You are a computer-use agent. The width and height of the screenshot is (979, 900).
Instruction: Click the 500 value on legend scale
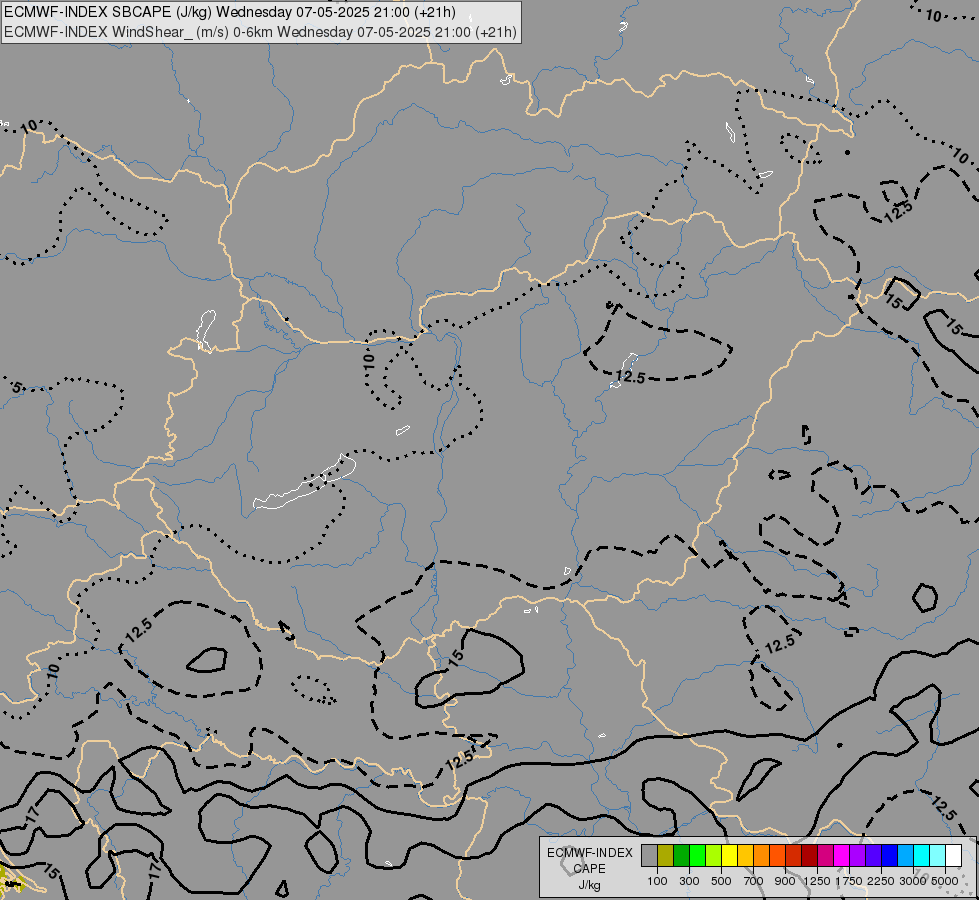pyautogui.click(x=721, y=881)
